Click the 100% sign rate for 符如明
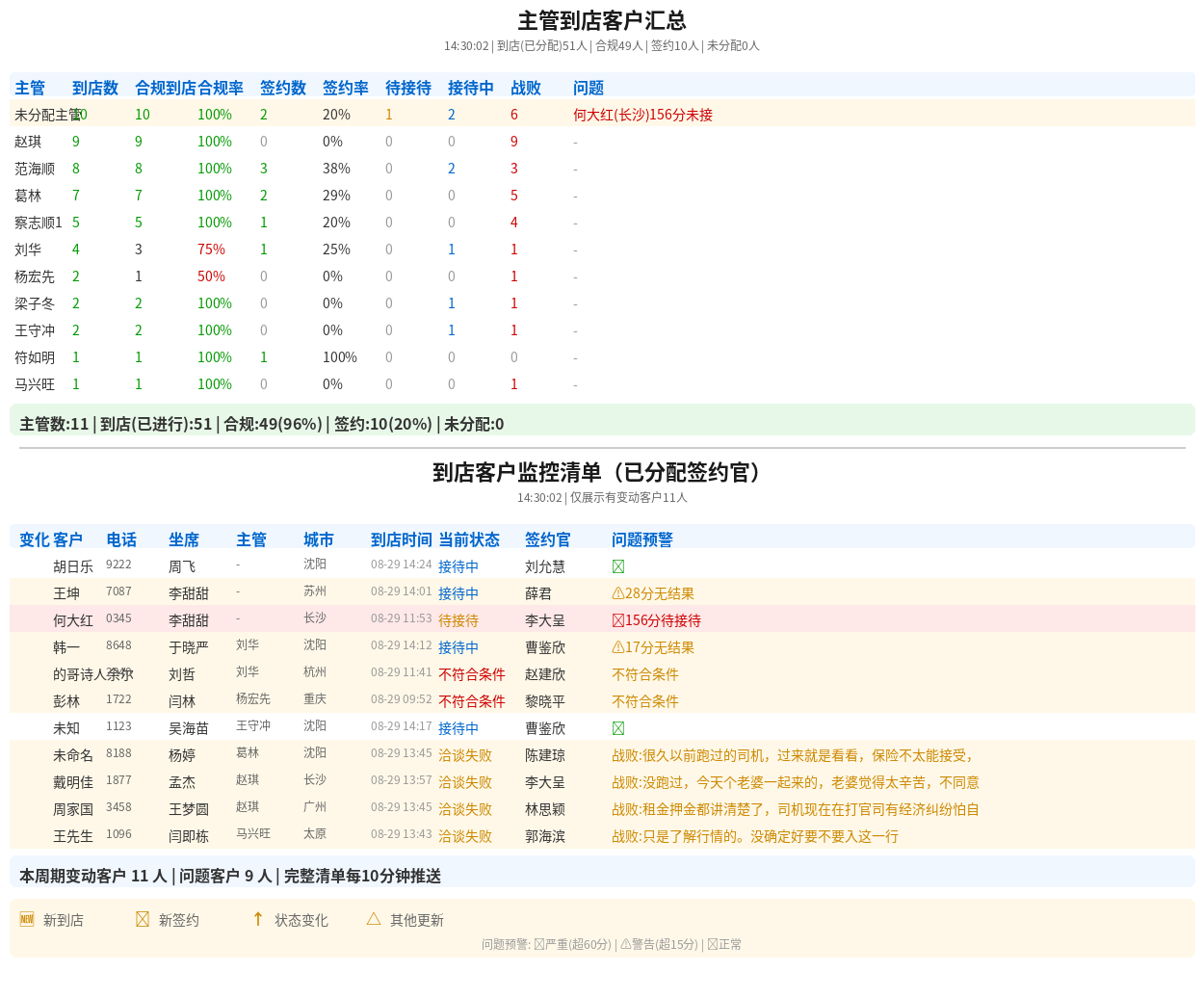The height and width of the screenshot is (998, 1204). tap(340, 357)
